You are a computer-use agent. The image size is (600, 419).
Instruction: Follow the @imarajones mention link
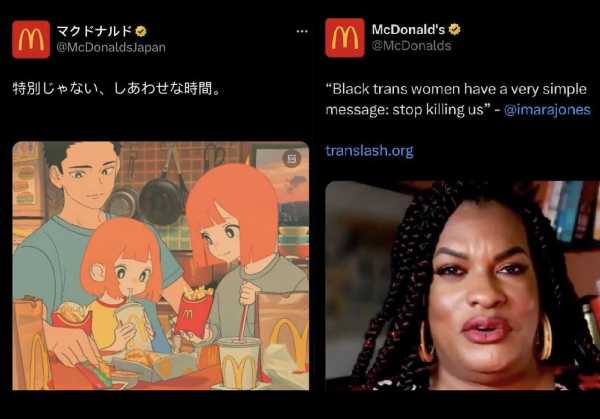(x=547, y=110)
